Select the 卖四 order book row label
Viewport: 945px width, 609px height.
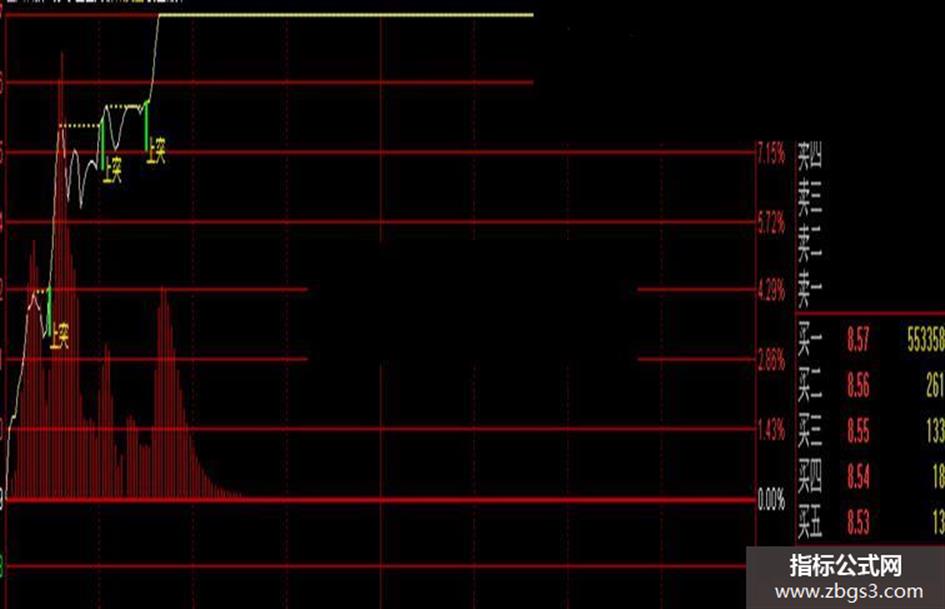[x=809, y=156]
